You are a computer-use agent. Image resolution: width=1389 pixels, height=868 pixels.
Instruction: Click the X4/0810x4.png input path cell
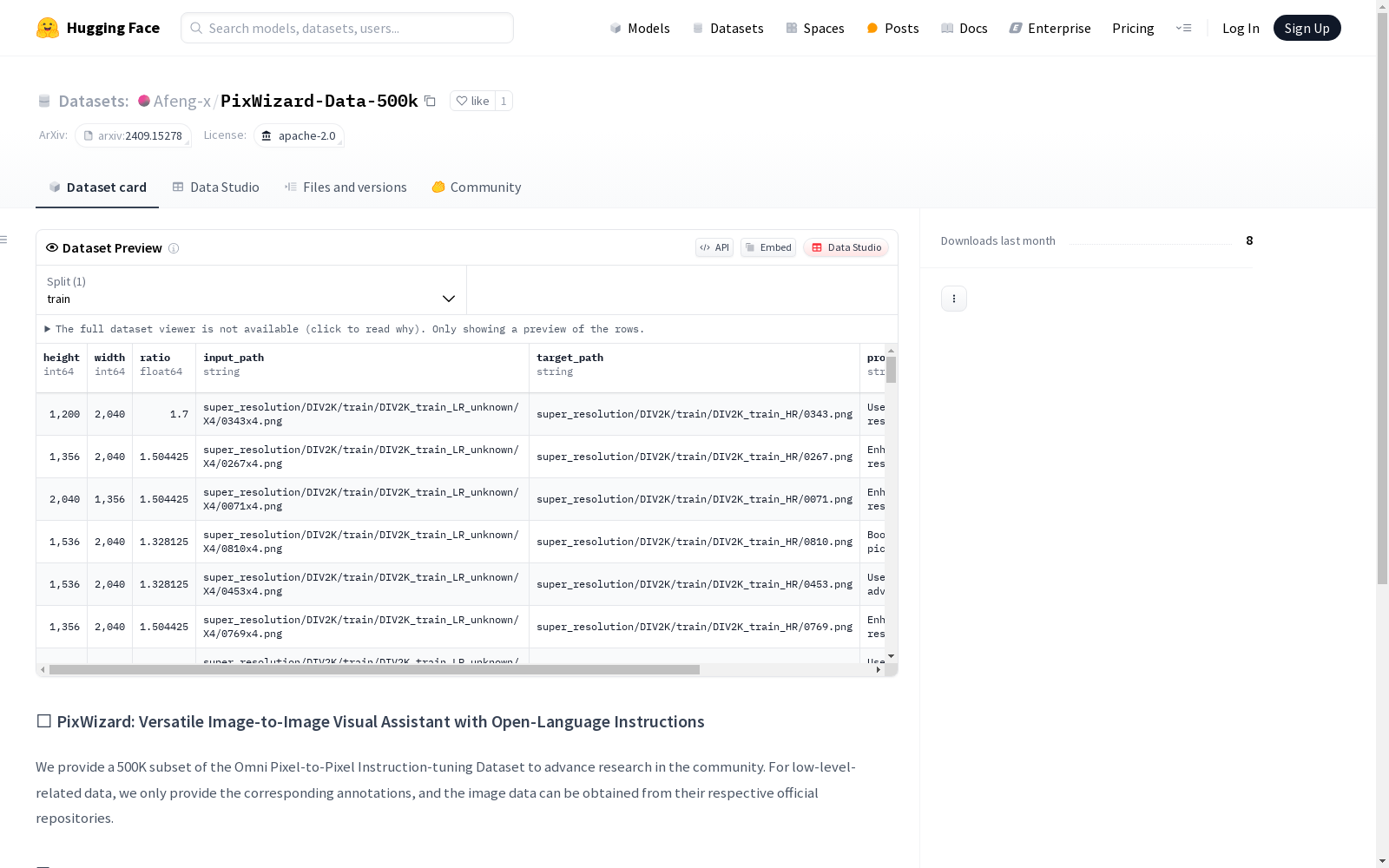click(362, 542)
